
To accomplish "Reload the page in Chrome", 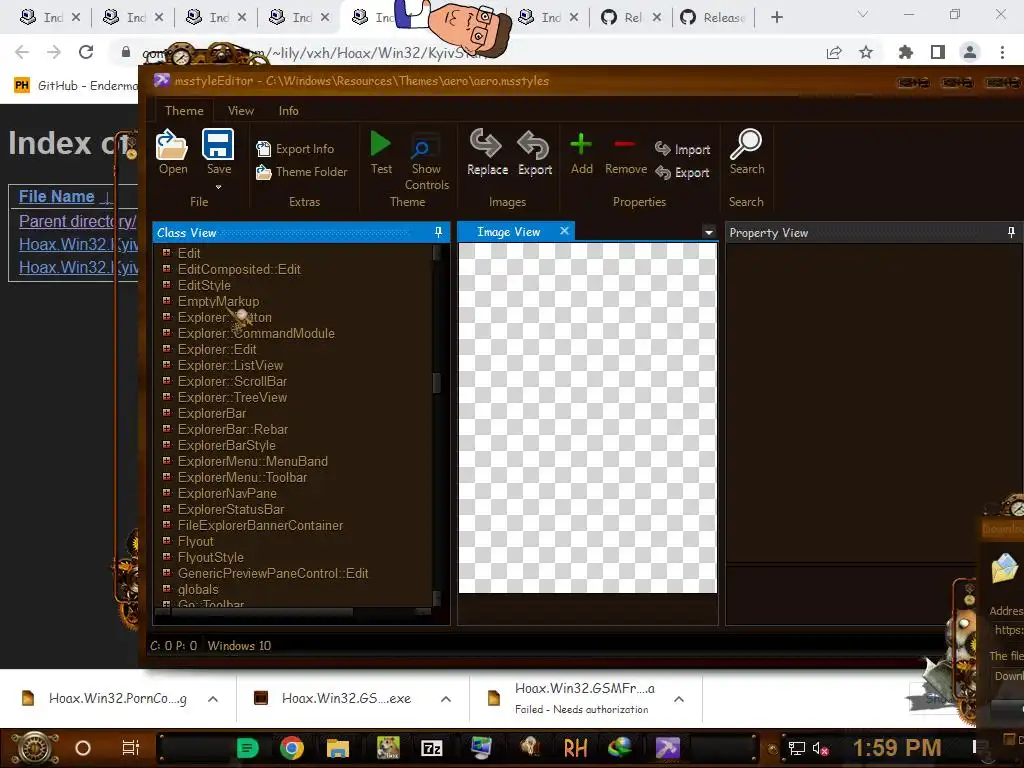I will 86,52.
